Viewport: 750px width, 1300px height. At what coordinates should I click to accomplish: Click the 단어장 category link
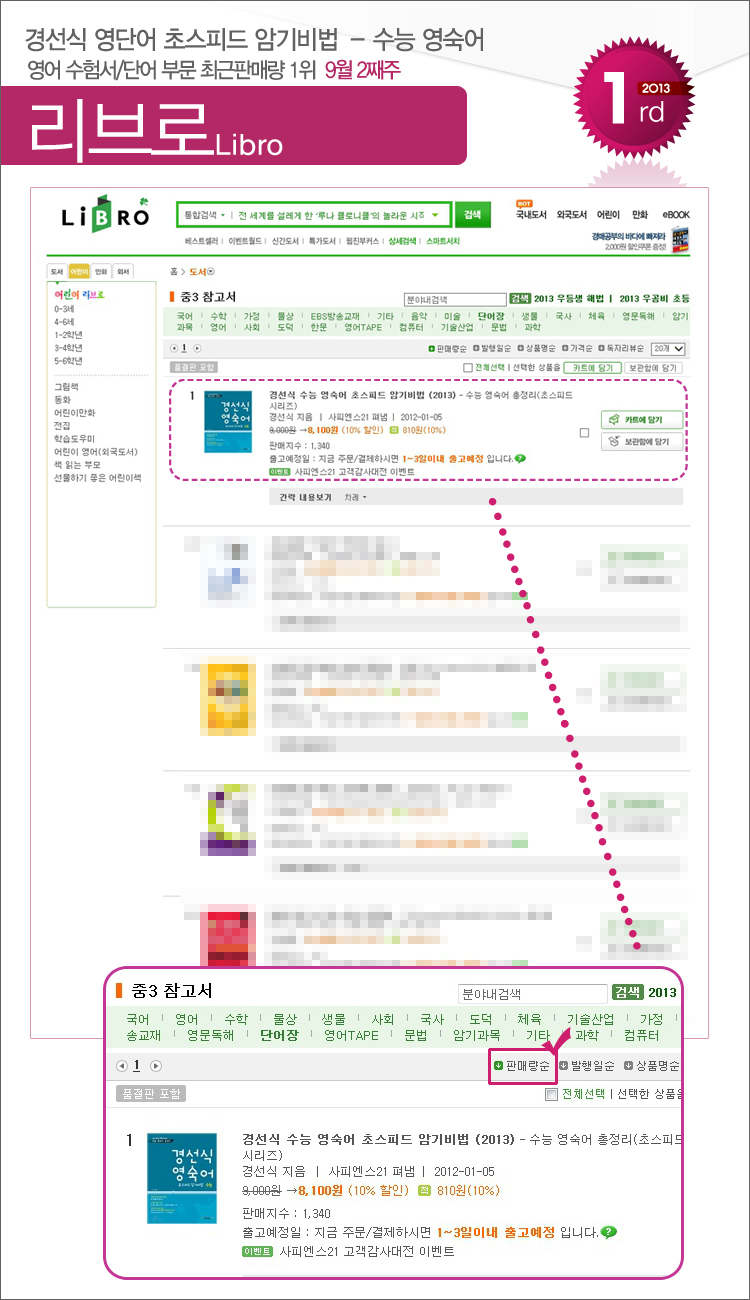click(x=483, y=315)
